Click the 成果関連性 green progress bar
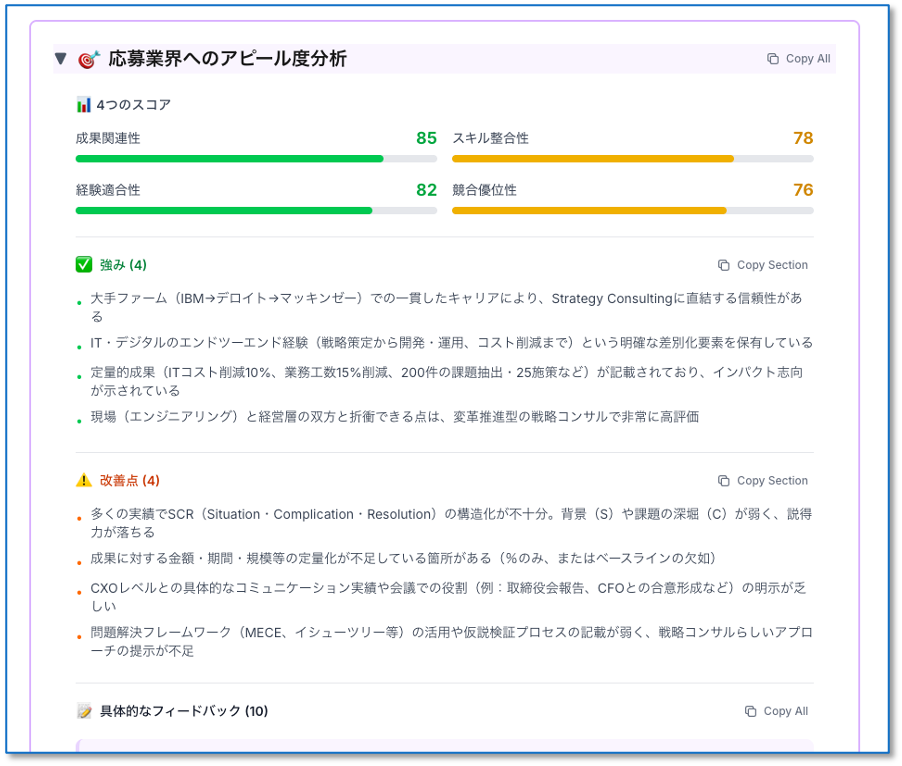The width and height of the screenshot is (902, 766). point(229,158)
